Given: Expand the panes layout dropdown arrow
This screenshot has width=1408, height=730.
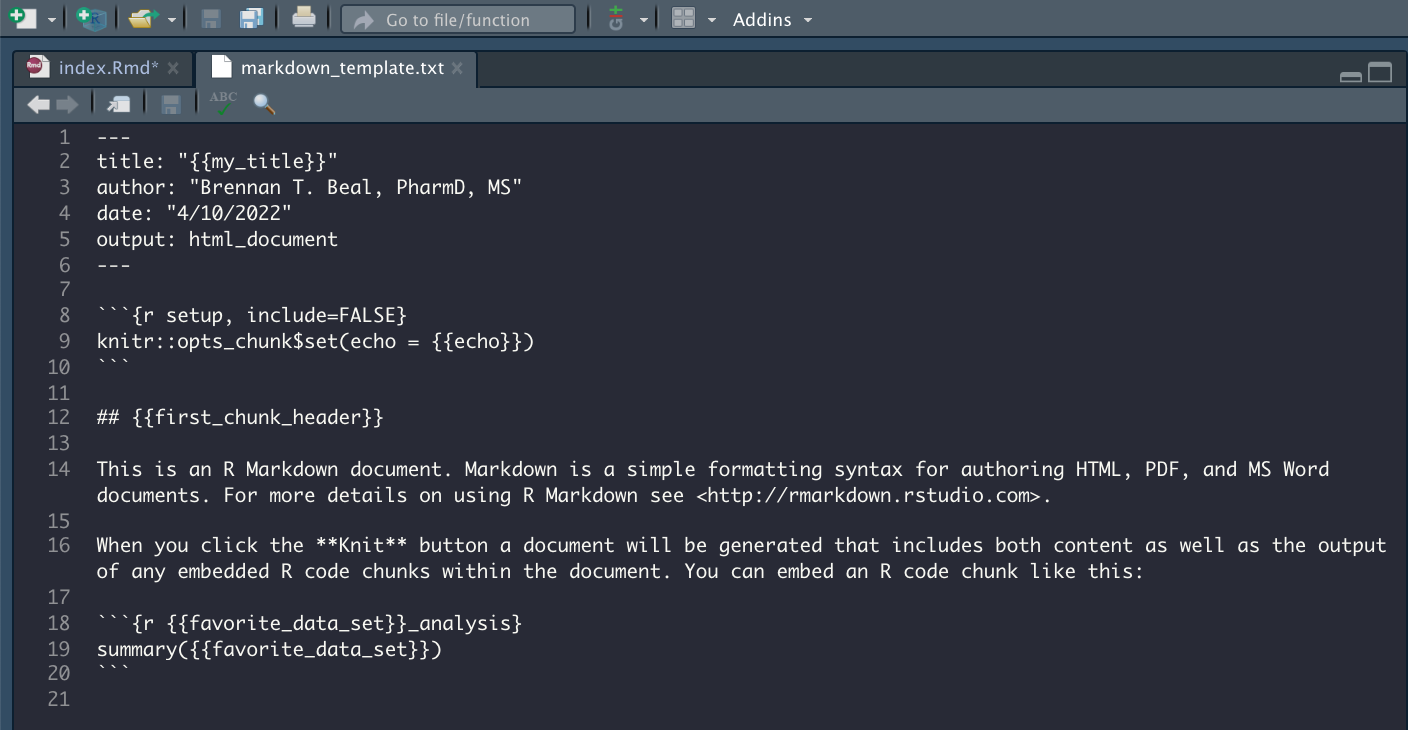Looking at the screenshot, I should 712,19.
